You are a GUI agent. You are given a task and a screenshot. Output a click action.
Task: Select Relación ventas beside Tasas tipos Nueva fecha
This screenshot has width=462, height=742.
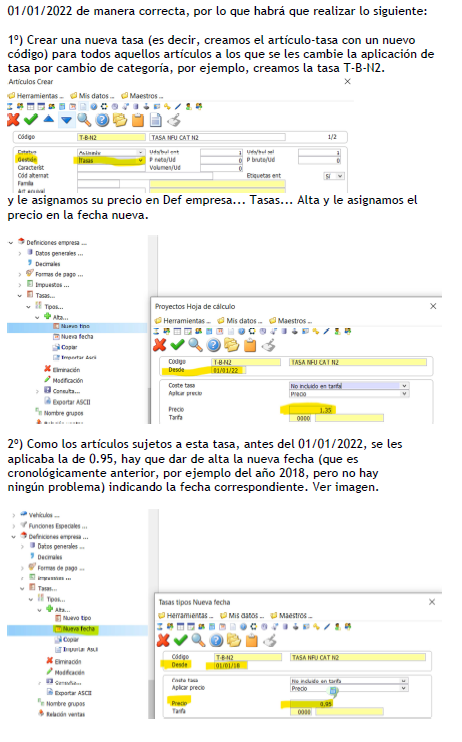coord(62,714)
